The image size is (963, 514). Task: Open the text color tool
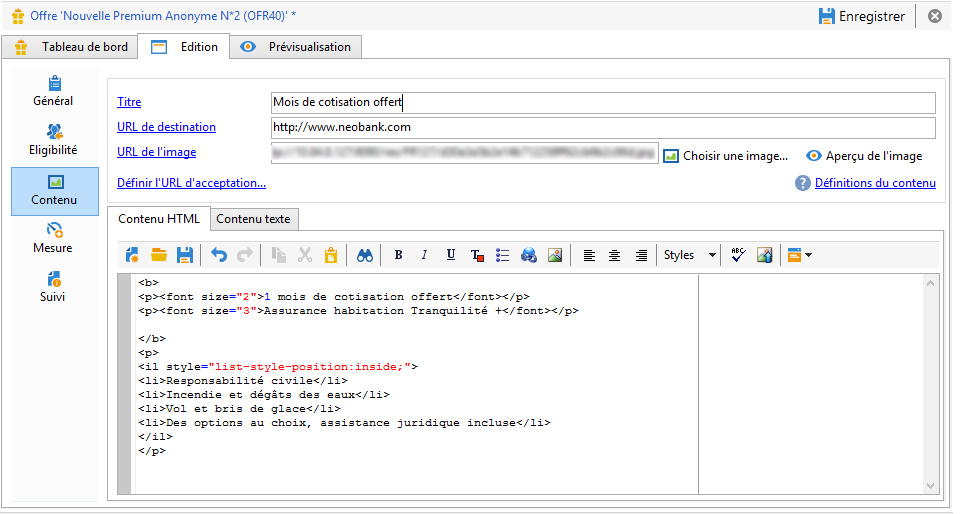[477, 255]
